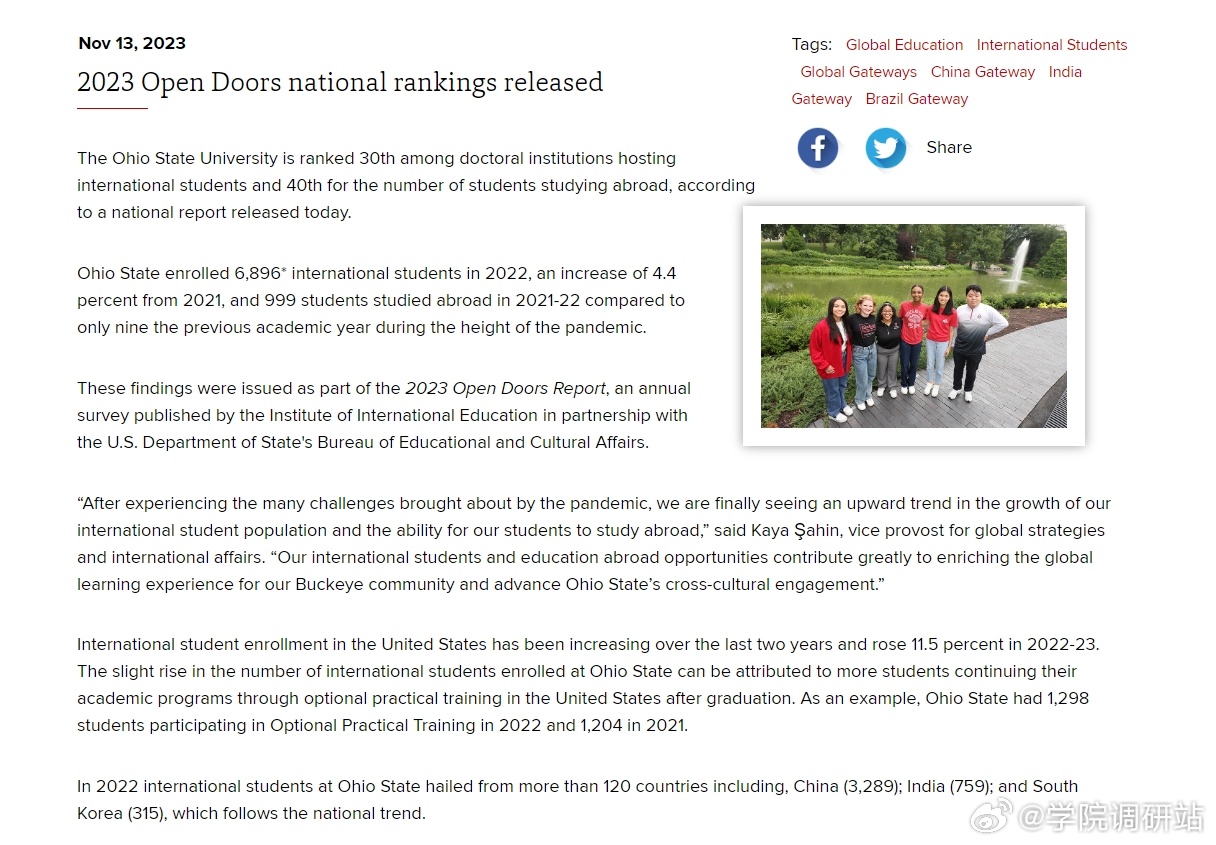
Task: Click paragraph starting 'In 2022 international students at Ohio'
Action: pyautogui.click(x=578, y=800)
